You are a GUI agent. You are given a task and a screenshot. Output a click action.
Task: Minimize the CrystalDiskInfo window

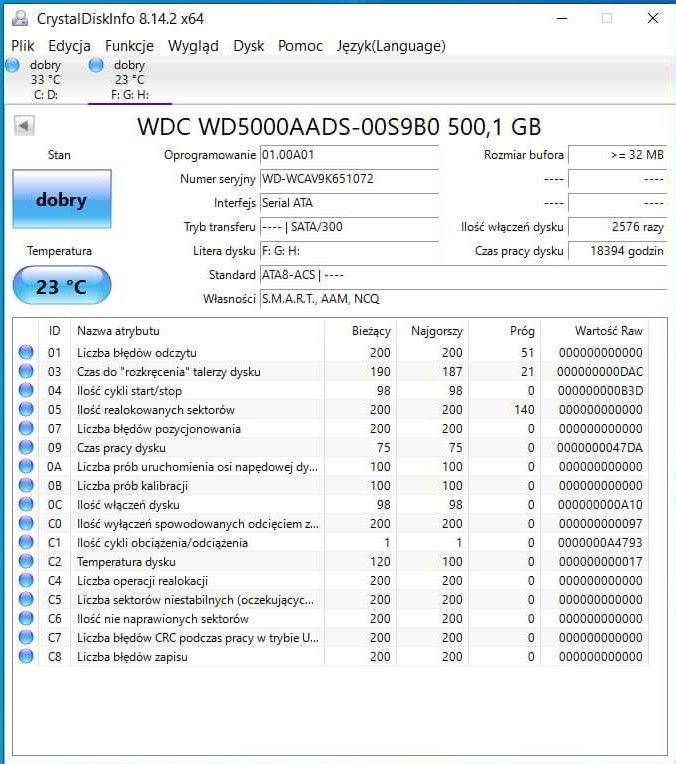[x=562, y=19]
